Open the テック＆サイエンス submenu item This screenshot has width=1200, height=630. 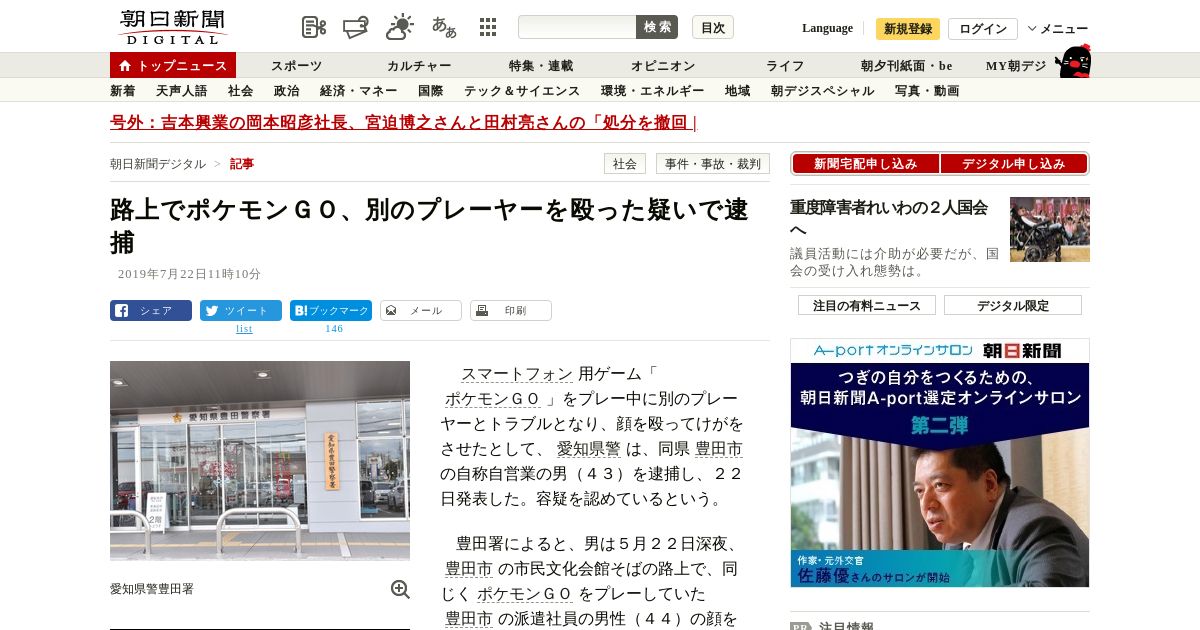click(522, 90)
